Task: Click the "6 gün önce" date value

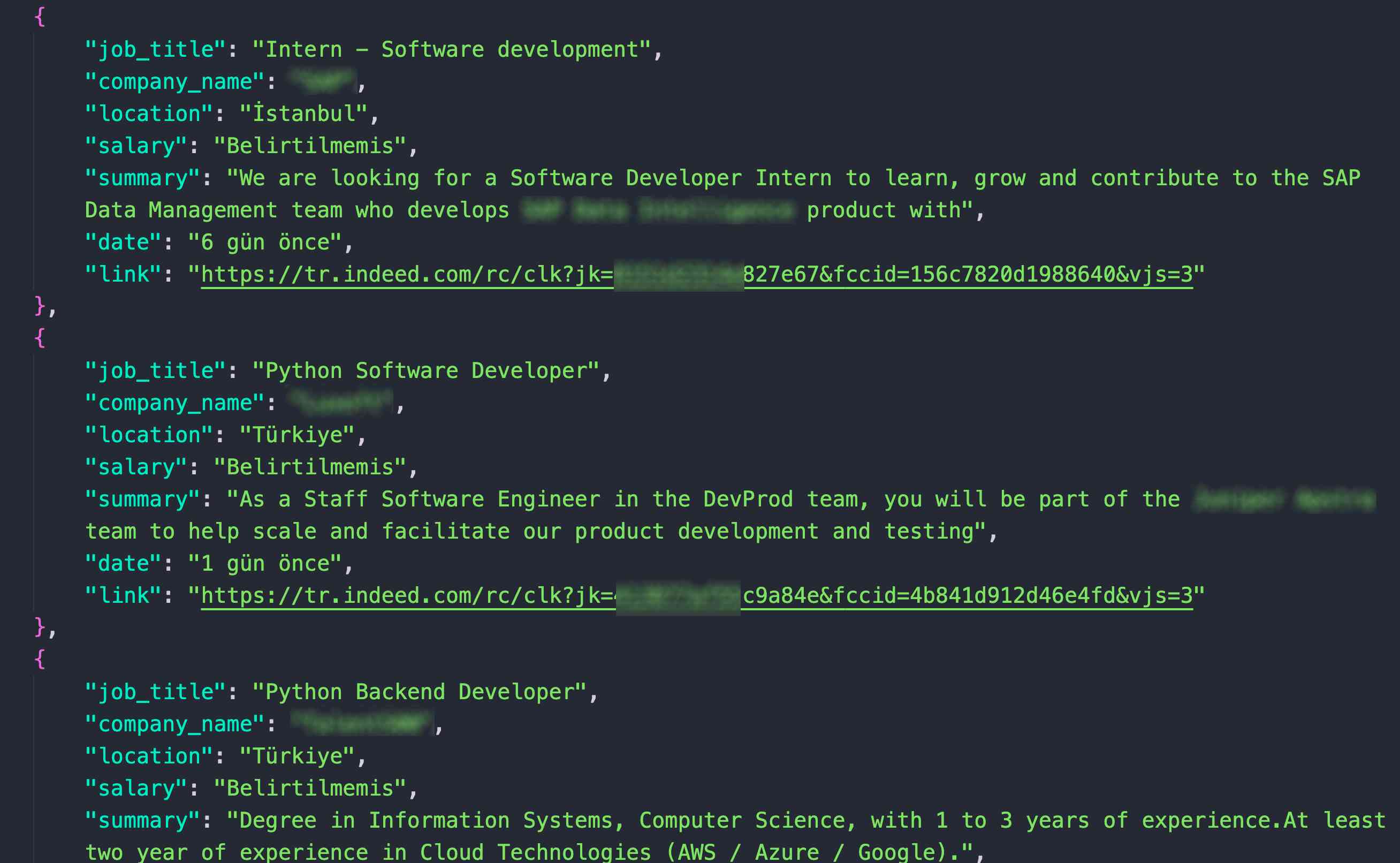Action: pyautogui.click(x=265, y=243)
